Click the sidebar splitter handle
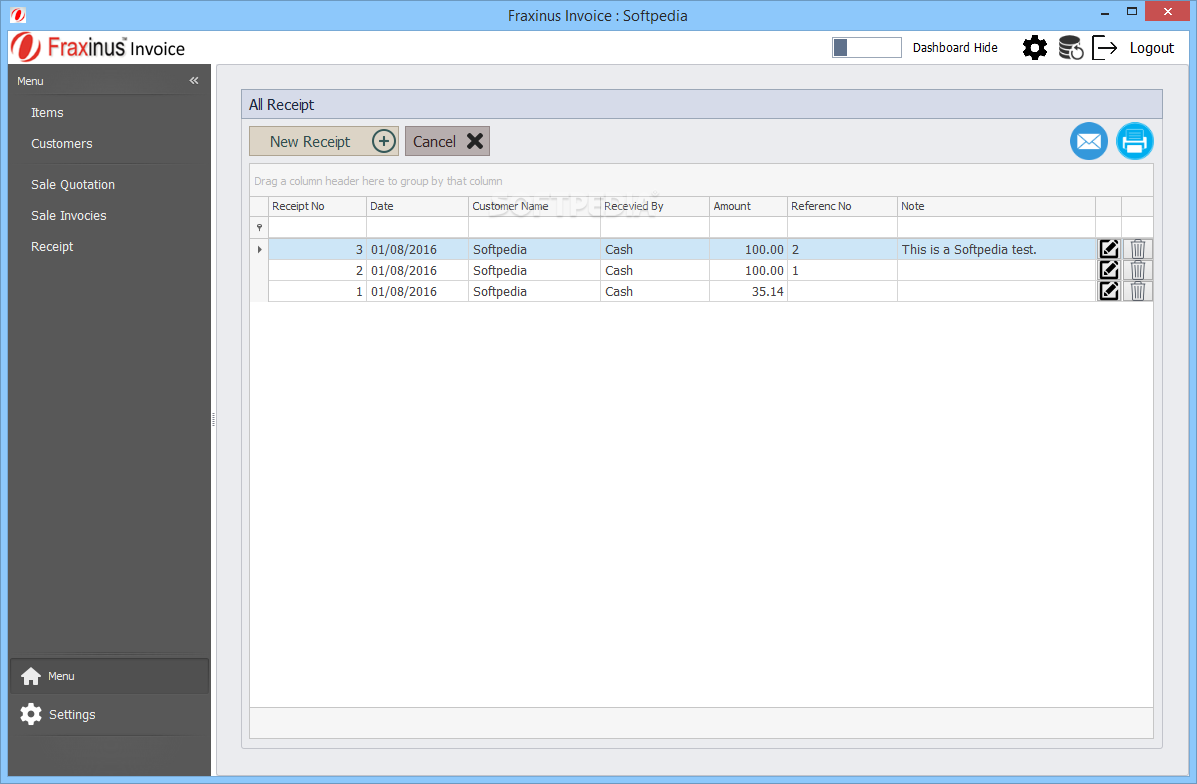1197x784 pixels. coord(213,419)
